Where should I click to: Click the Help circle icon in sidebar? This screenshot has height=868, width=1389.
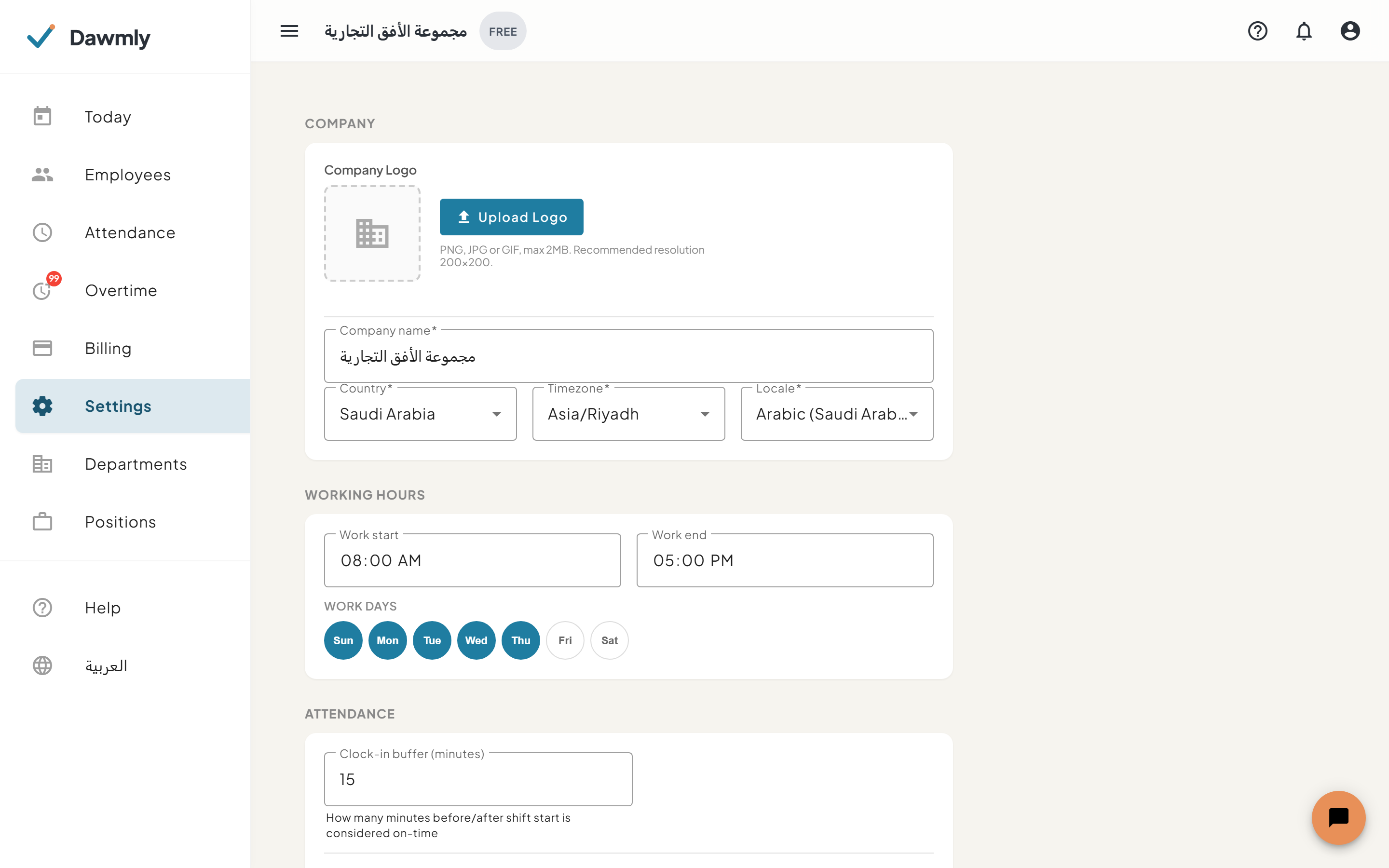click(42, 608)
